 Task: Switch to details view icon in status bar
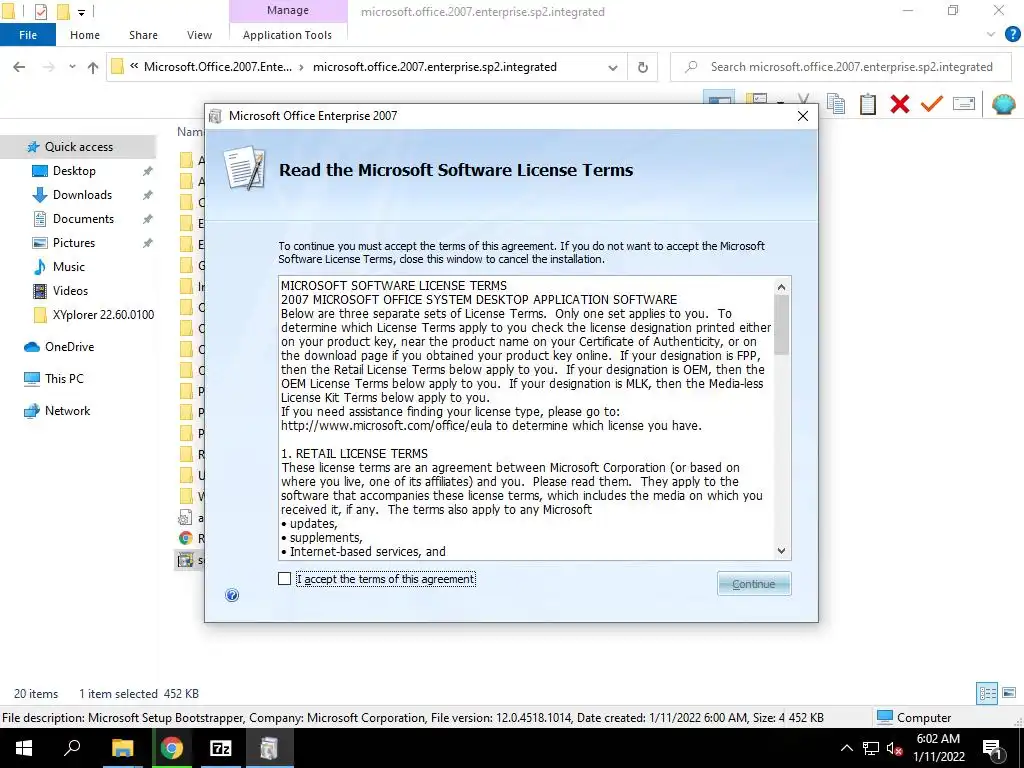coord(987,693)
